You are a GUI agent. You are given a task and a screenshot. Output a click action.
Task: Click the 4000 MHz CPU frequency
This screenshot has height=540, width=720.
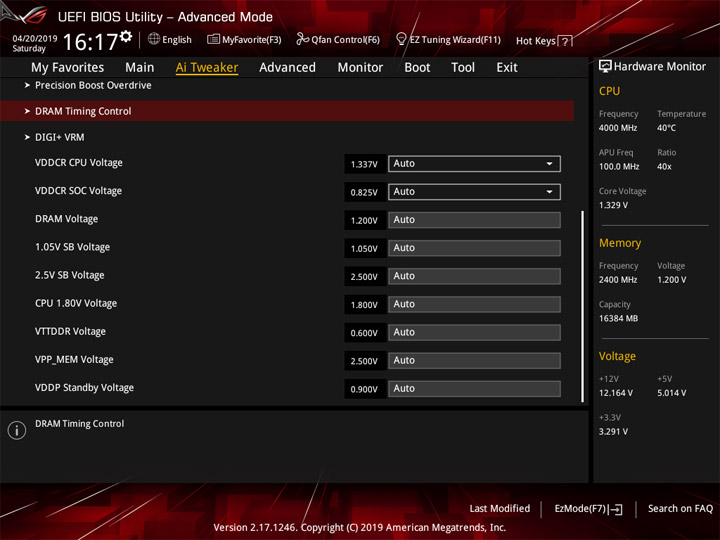click(x=618, y=128)
